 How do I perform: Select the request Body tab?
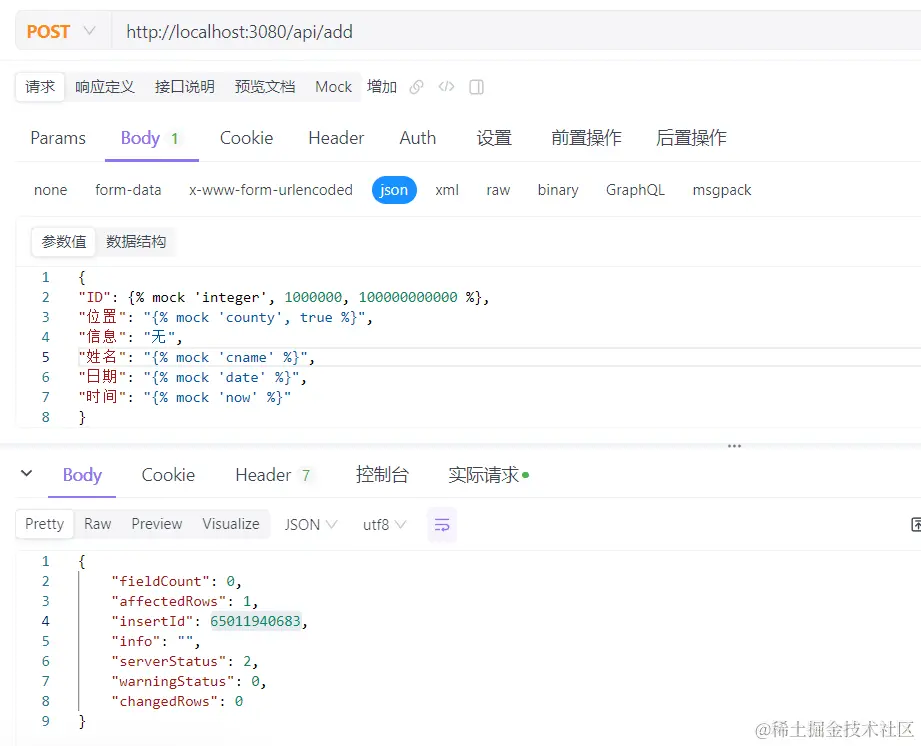point(151,138)
